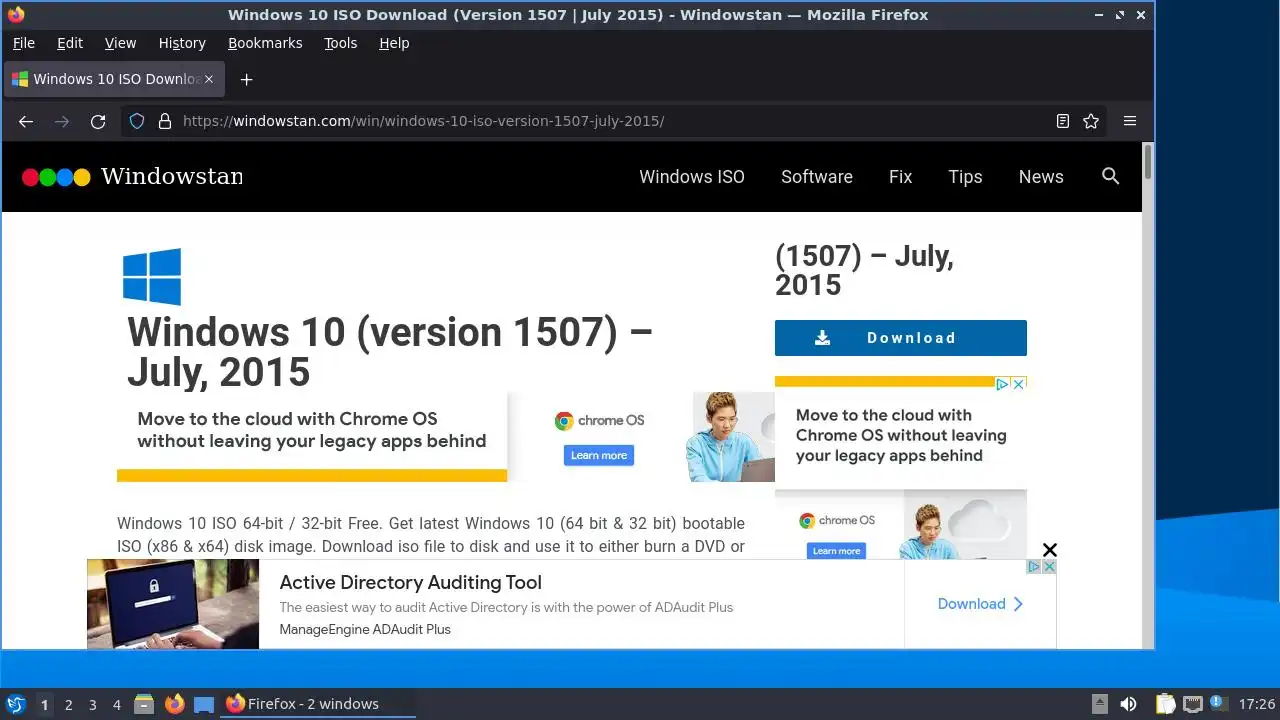The height and width of the screenshot is (720, 1280).
Task: Click the Windowstan site search icon
Action: pos(1110,176)
